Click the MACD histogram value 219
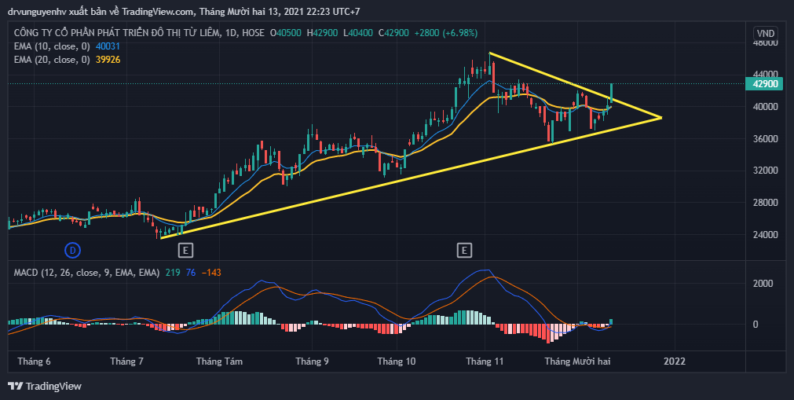This screenshot has height=400, width=794. 173,272
